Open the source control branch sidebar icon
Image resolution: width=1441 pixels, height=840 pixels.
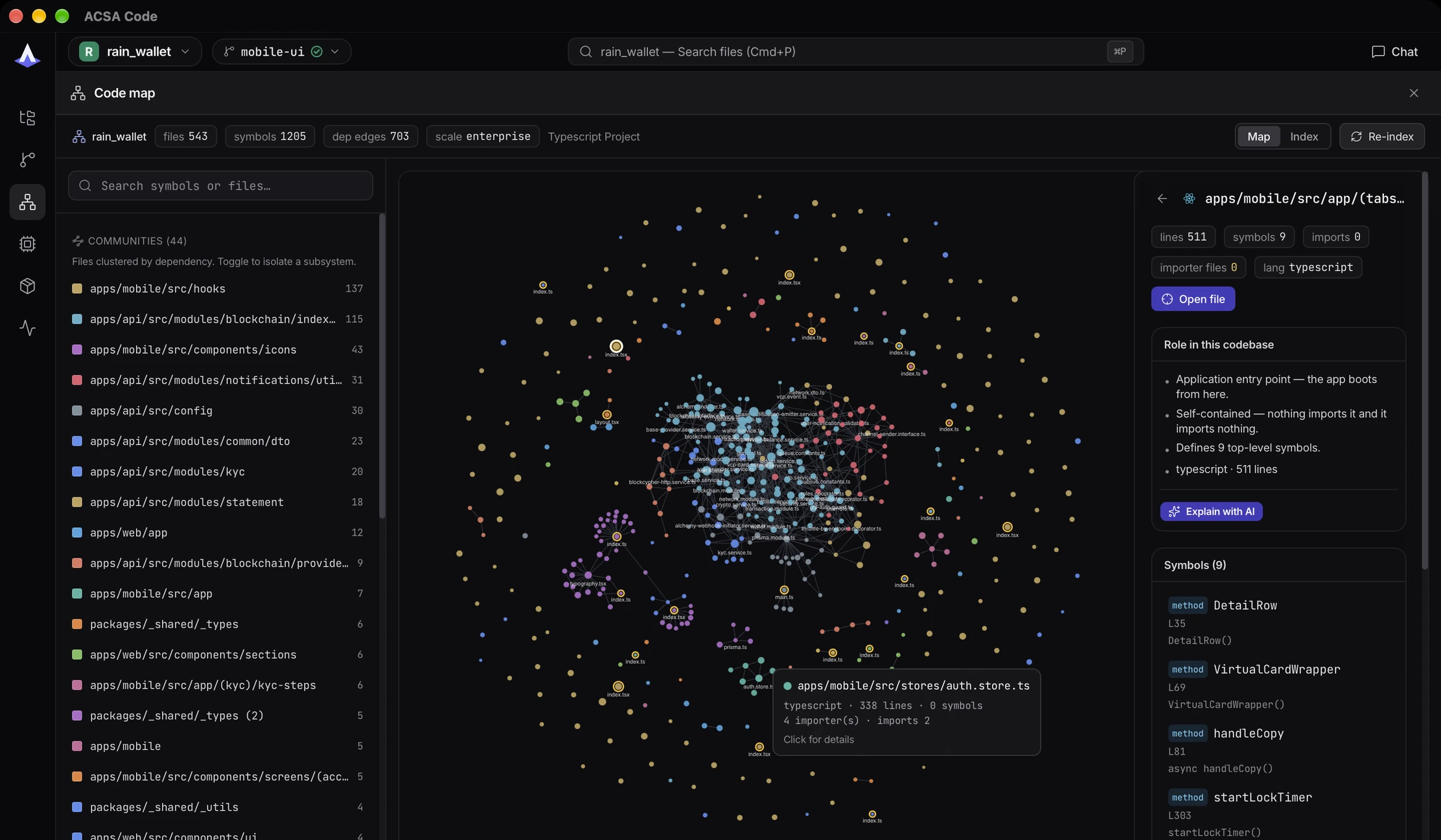coord(27,160)
